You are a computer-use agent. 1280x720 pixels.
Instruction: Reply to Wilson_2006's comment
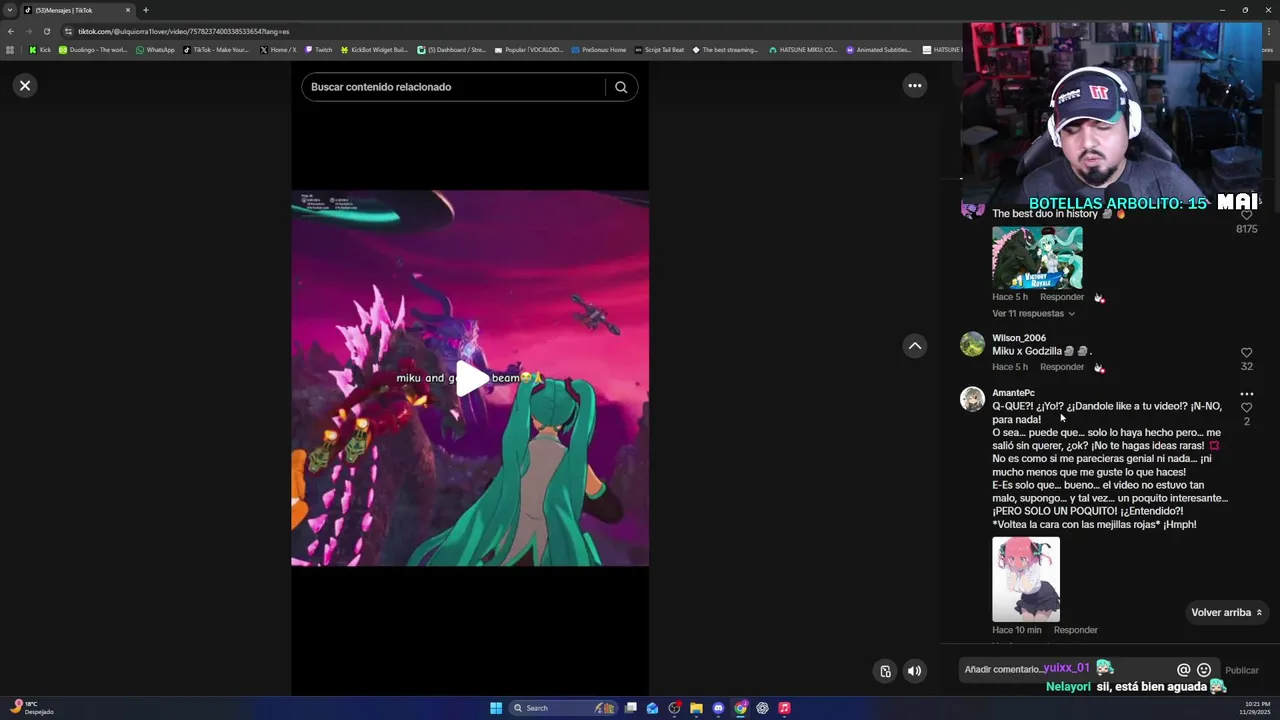click(1062, 367)
